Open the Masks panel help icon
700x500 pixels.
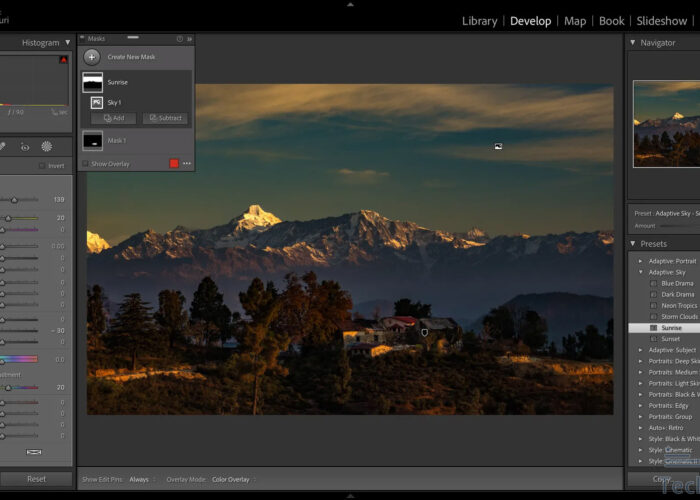click(179, 39)
